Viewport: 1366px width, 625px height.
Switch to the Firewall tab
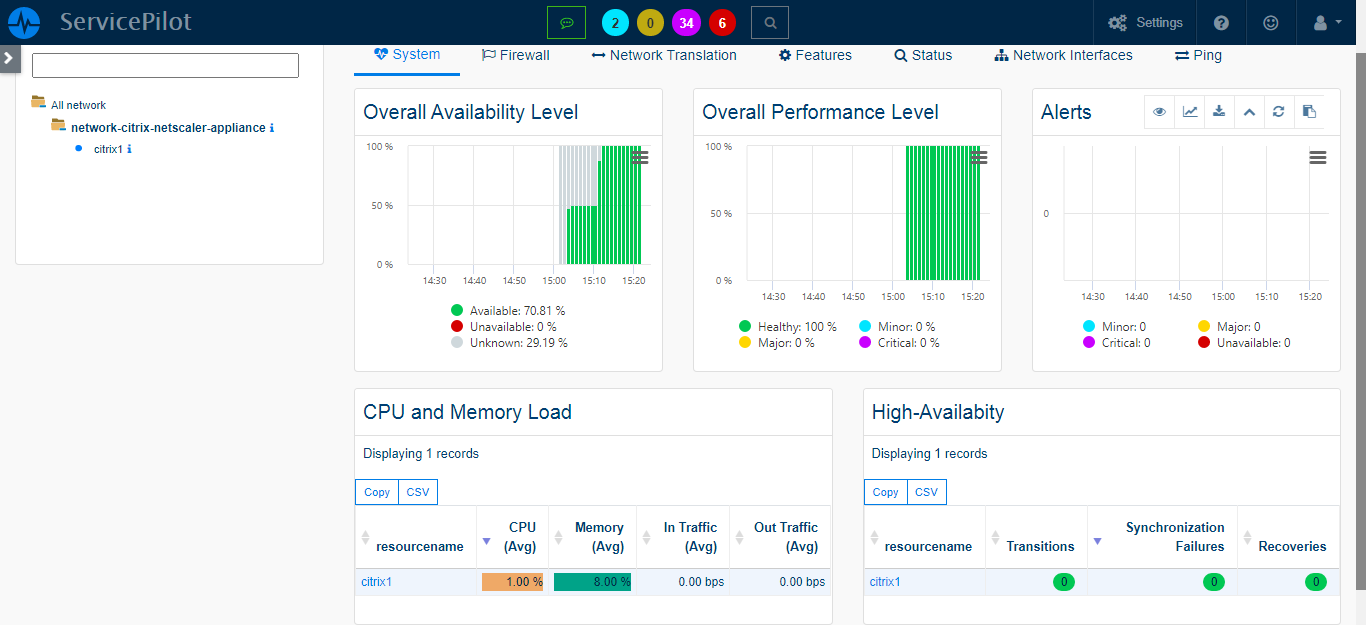[515, 55]
